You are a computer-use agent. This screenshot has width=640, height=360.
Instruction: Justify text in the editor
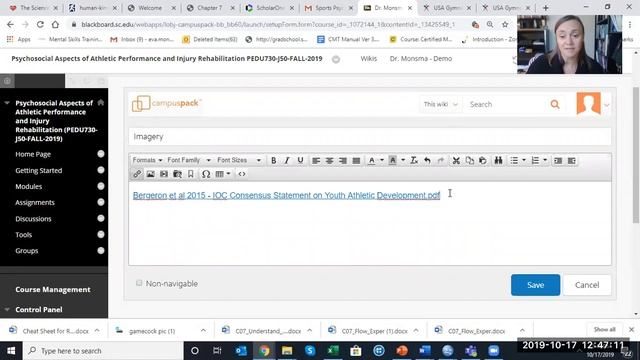coord(356,160)
